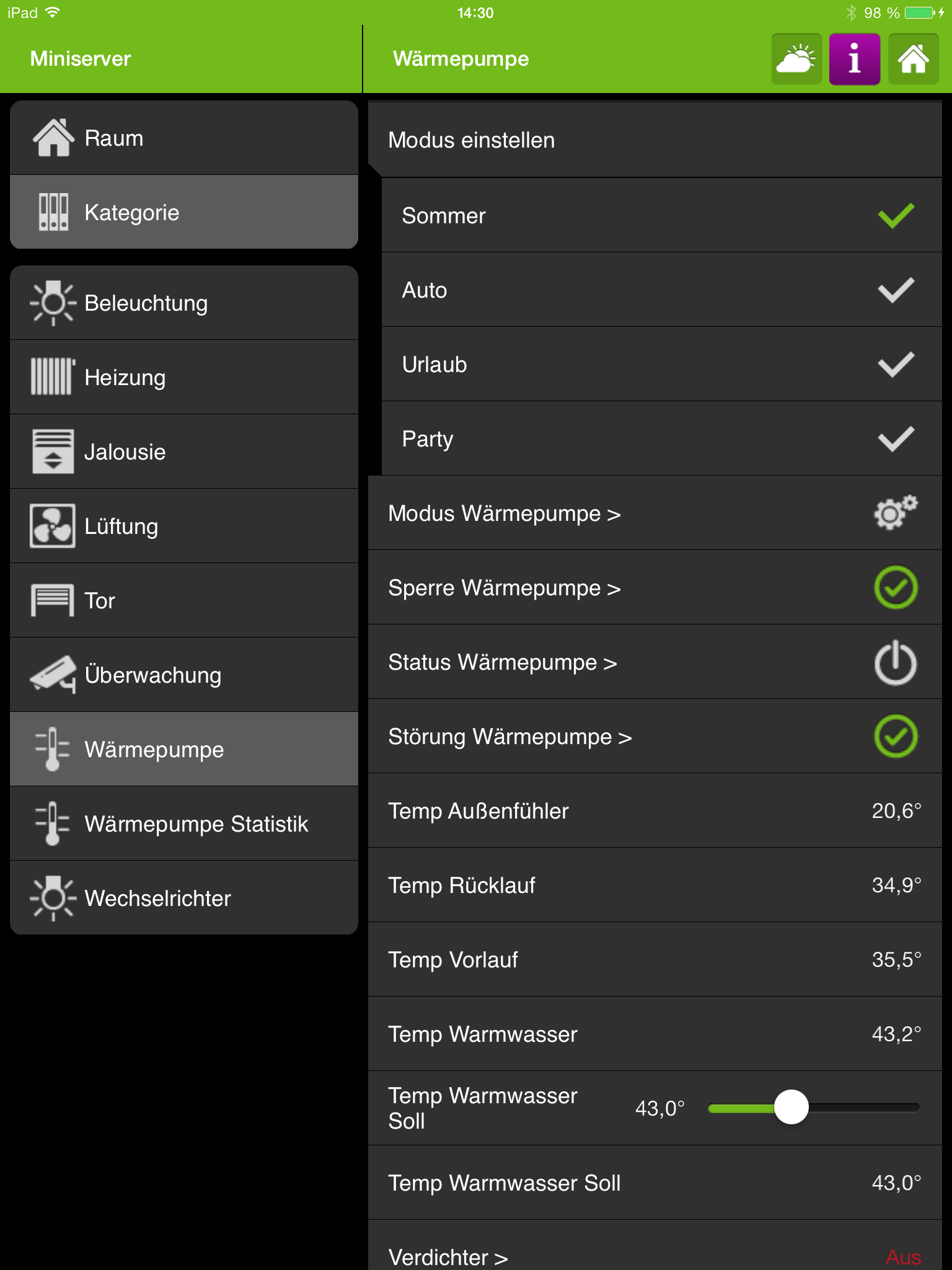Tap the purple info icon
The height and width of the screenshot is (1270, 952).
pyautogui.click(x=855, y=60)
